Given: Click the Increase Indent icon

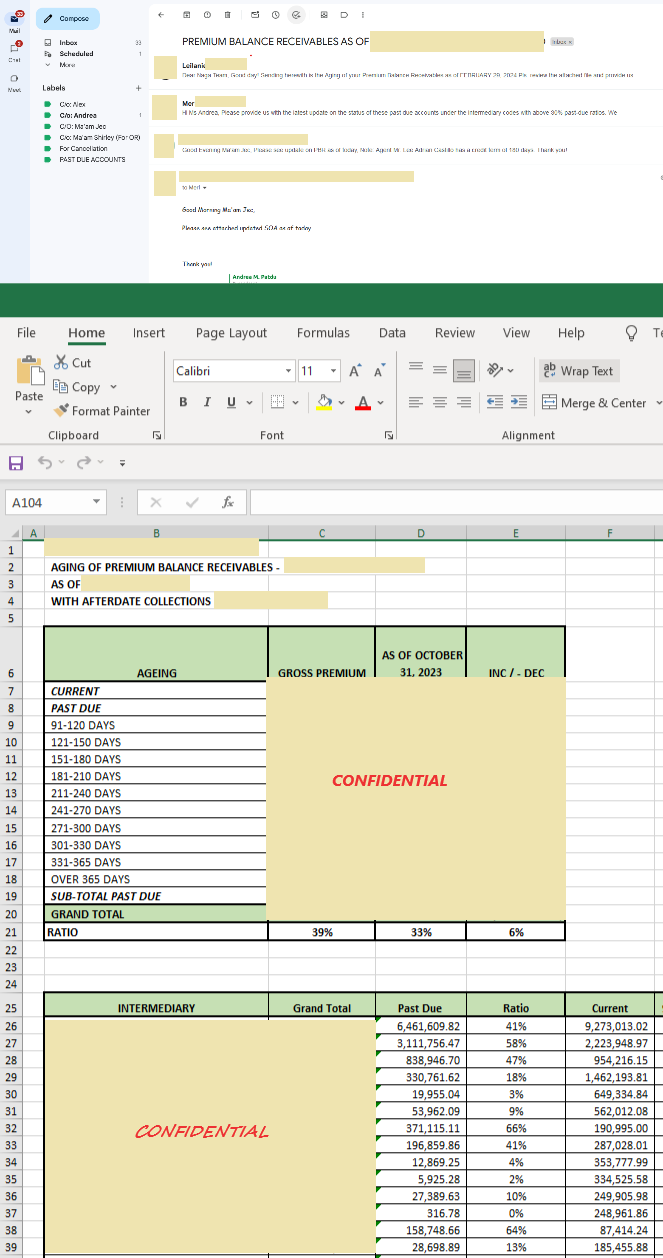Looking at the screenshot, I should click(520, 402).
